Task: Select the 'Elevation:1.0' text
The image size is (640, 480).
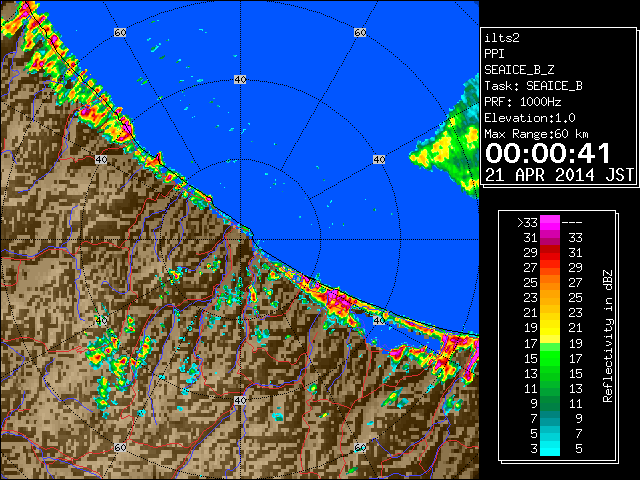Action: [x=530, y=118]
